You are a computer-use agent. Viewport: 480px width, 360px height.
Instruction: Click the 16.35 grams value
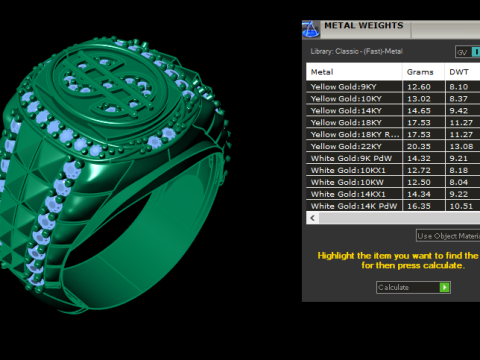tap(419, 206)
